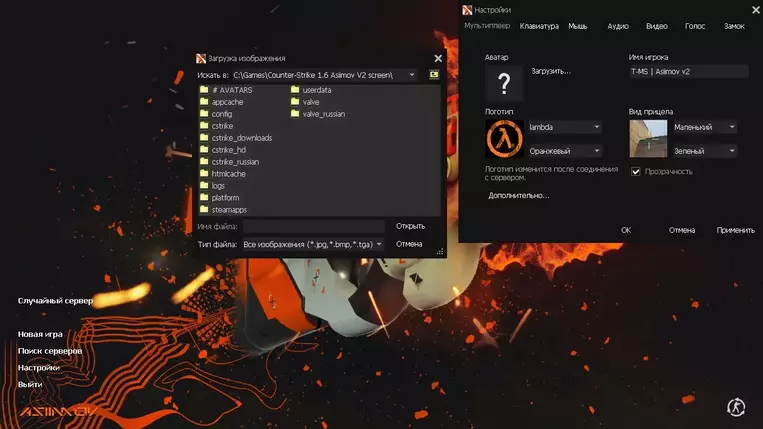
Task: Switch to the Голос tab
Action: pyautogui.click(x=695, y=26)
